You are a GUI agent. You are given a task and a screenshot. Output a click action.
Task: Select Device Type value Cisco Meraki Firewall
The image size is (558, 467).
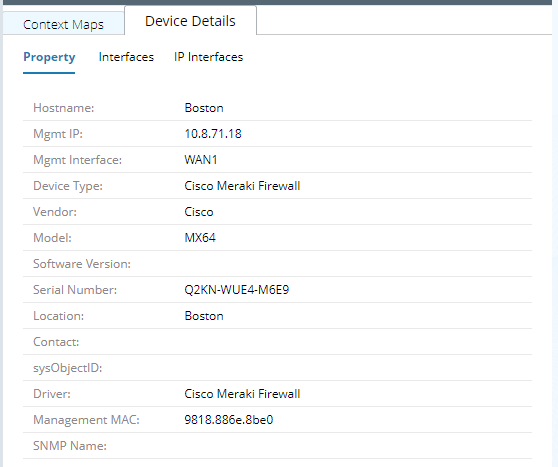click(242, 186)
